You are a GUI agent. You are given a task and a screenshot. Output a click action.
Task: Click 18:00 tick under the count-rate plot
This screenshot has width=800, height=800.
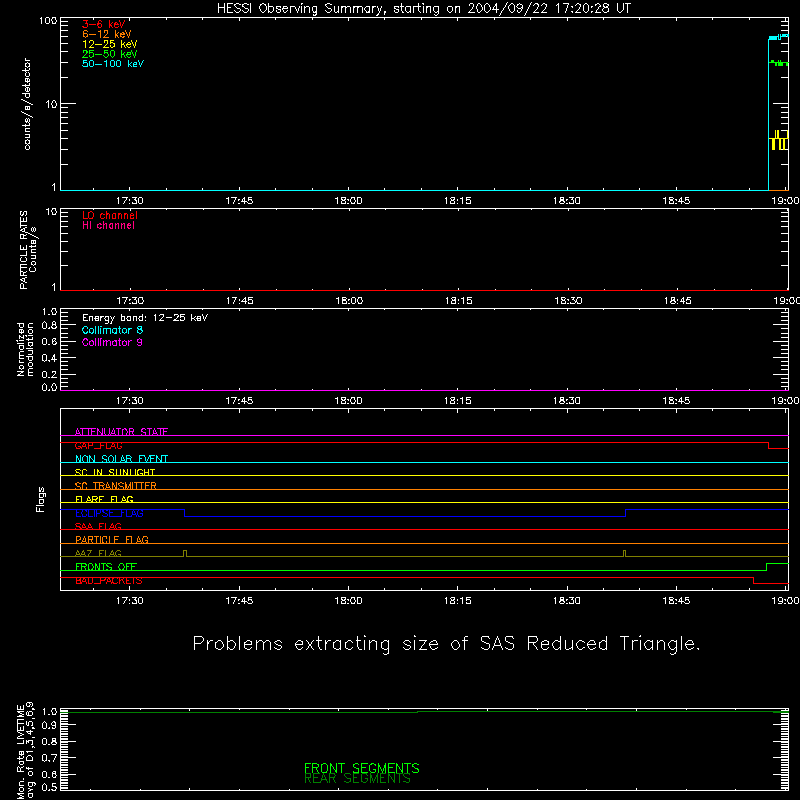[x=348, y=201]
